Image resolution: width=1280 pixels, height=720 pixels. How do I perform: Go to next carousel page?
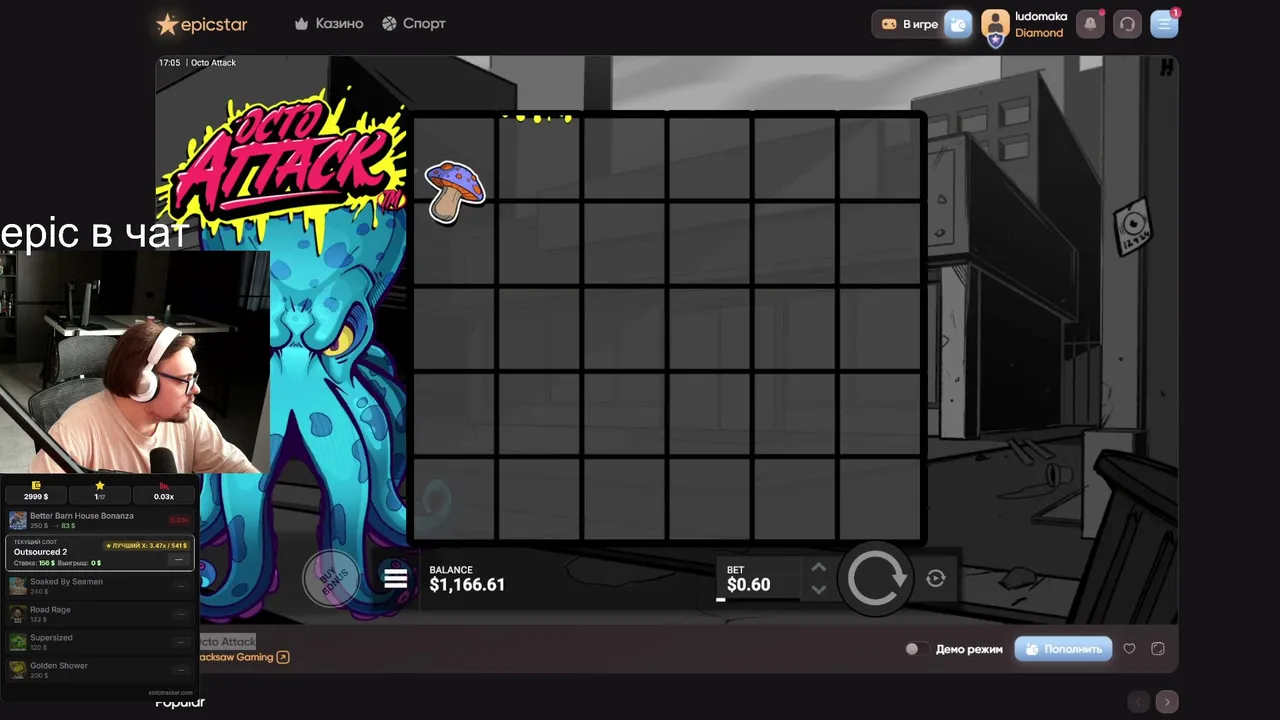[1166, 702]
